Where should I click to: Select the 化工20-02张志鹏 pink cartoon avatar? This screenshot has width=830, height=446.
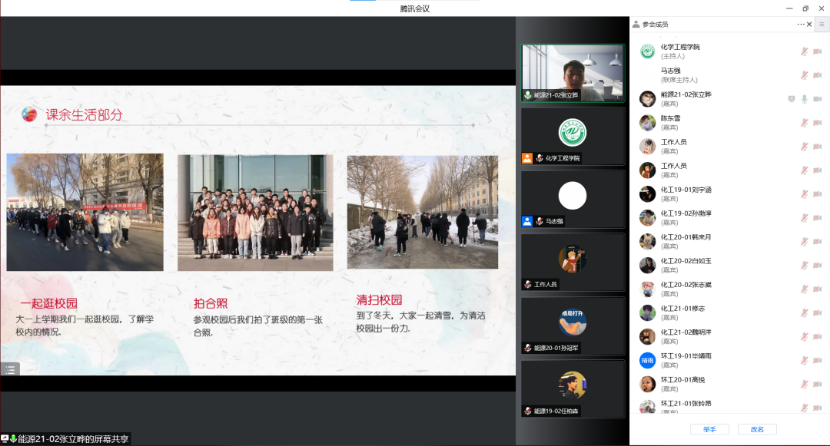[x=647, y=289]
